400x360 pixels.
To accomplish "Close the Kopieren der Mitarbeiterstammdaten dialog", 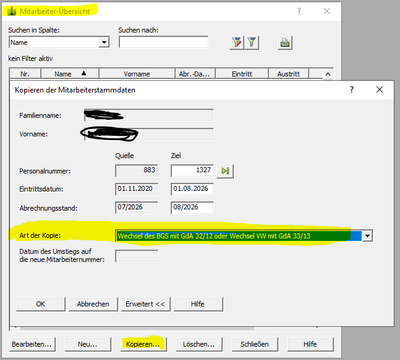I will [379, 89].
